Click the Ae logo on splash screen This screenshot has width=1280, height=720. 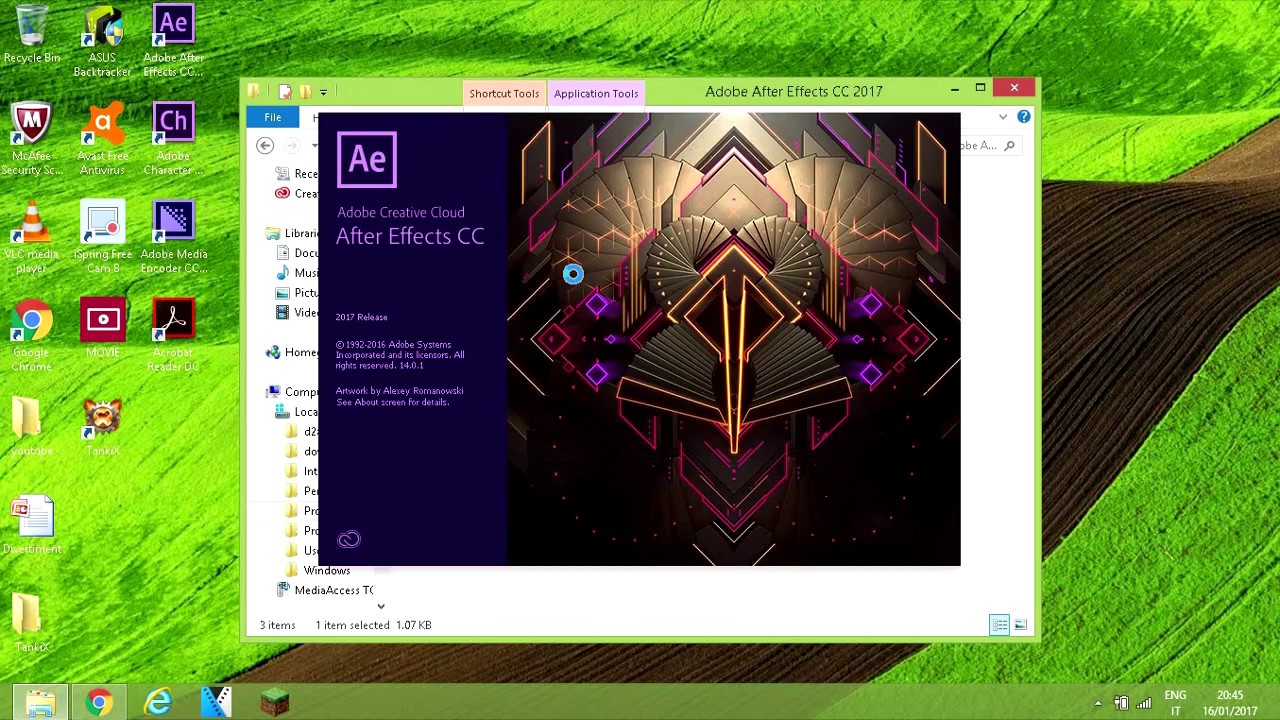[x=367, y=160]
